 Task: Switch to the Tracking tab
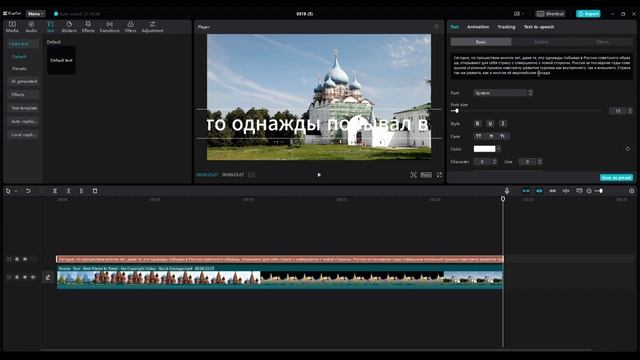pos(506,27)
